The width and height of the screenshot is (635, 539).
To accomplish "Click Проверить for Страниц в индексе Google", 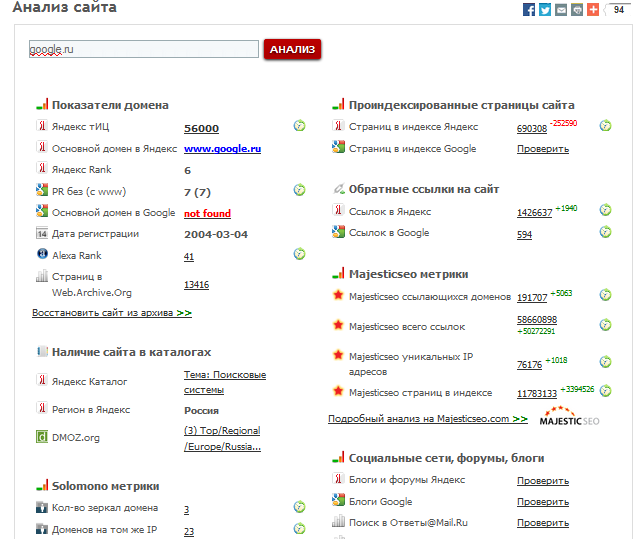I will click(543, 149).
